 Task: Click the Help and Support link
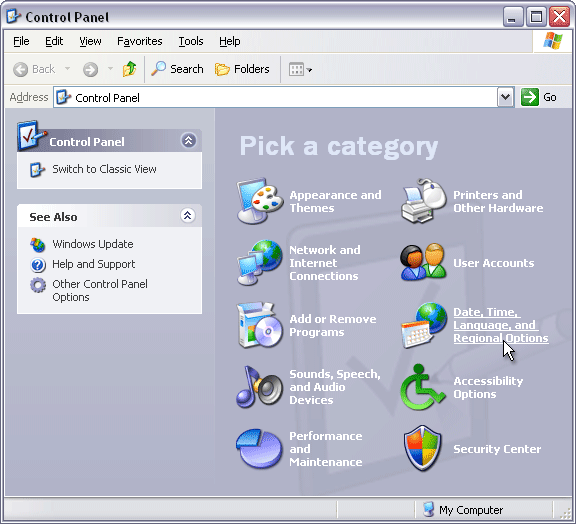tap(94, 264)
